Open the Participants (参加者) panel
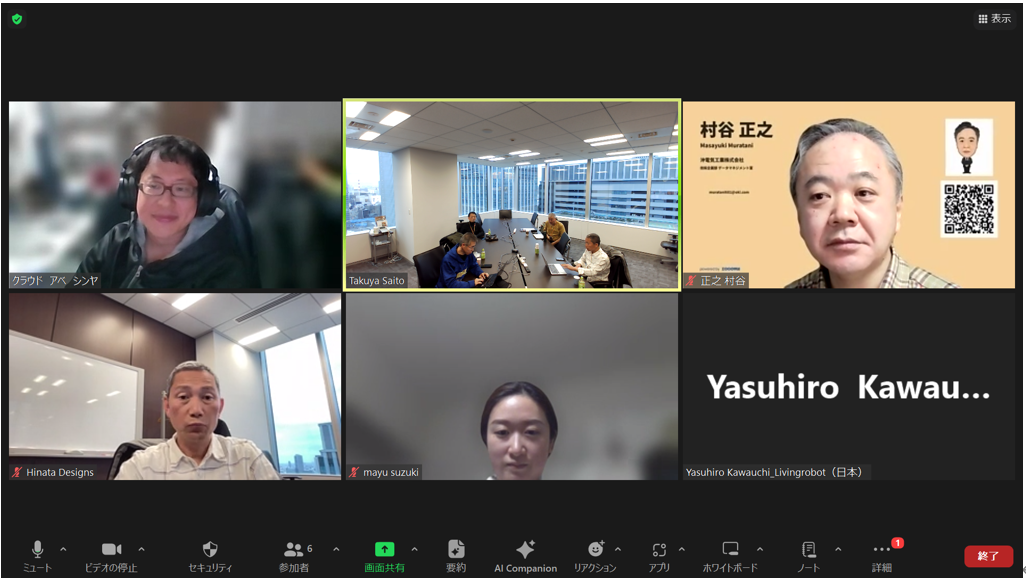 pyautogui.click(x=295, y=549)
